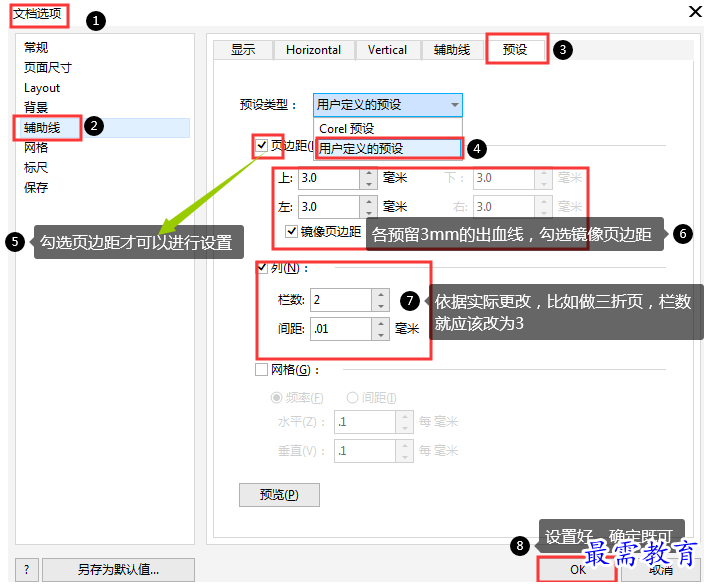This screenshot has height=585, width=706.
Task: Increase the 下 margin with up arrow
Action: tap(544, 173)
